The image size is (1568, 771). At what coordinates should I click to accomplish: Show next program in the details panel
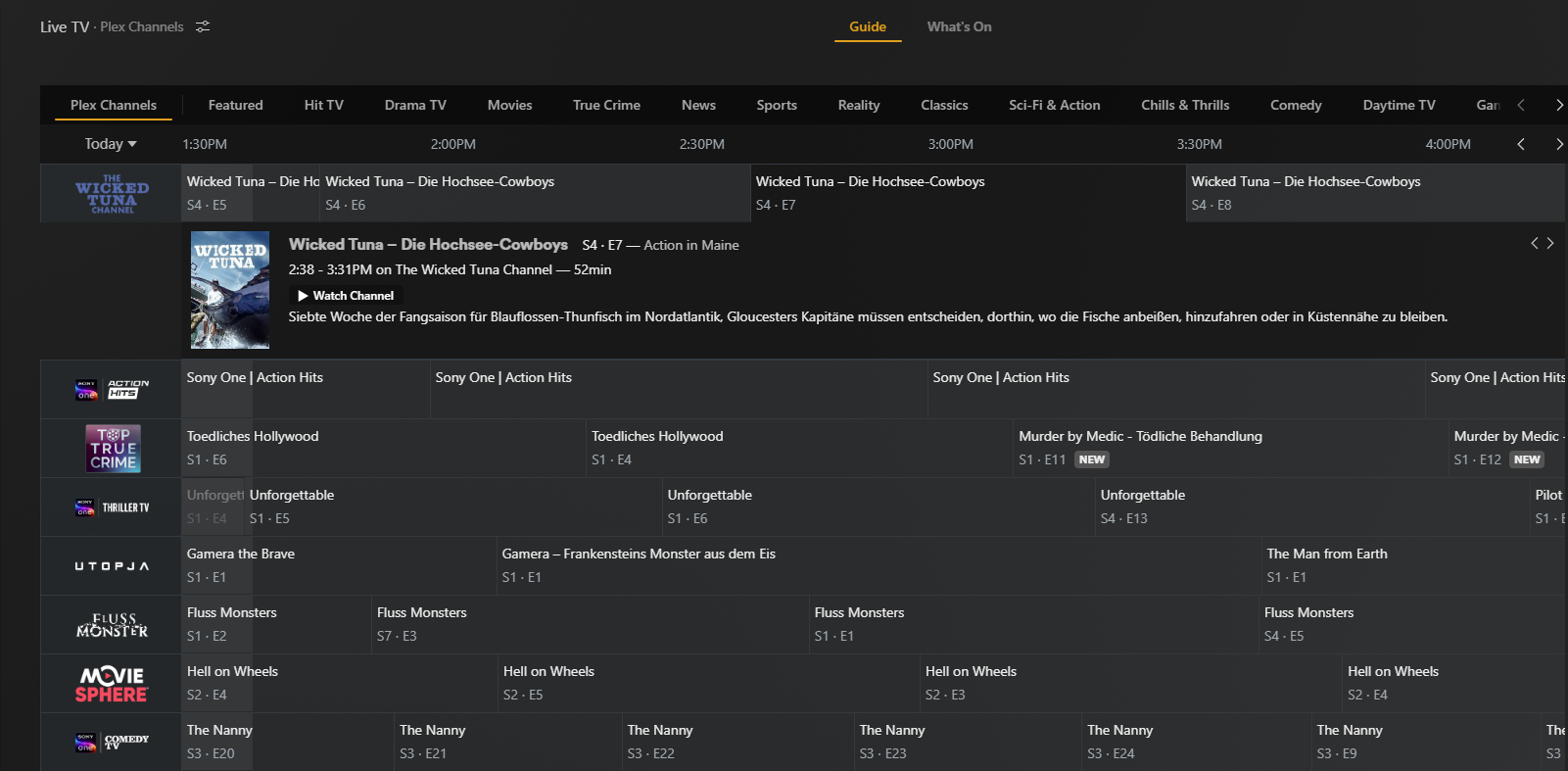coord(1550,243)
